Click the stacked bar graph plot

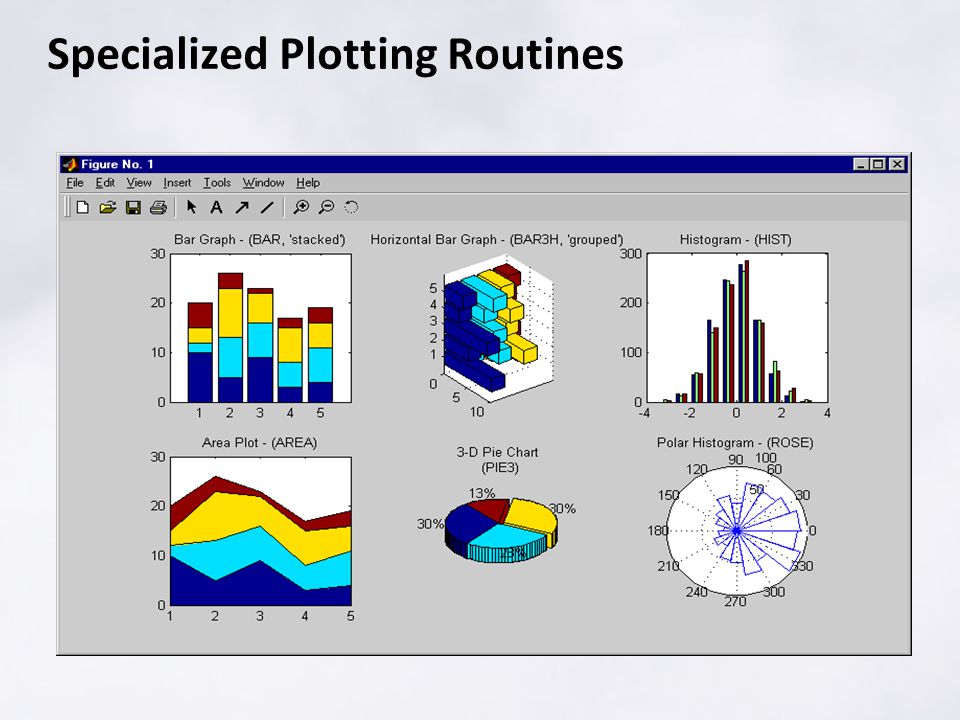(261, 328)
